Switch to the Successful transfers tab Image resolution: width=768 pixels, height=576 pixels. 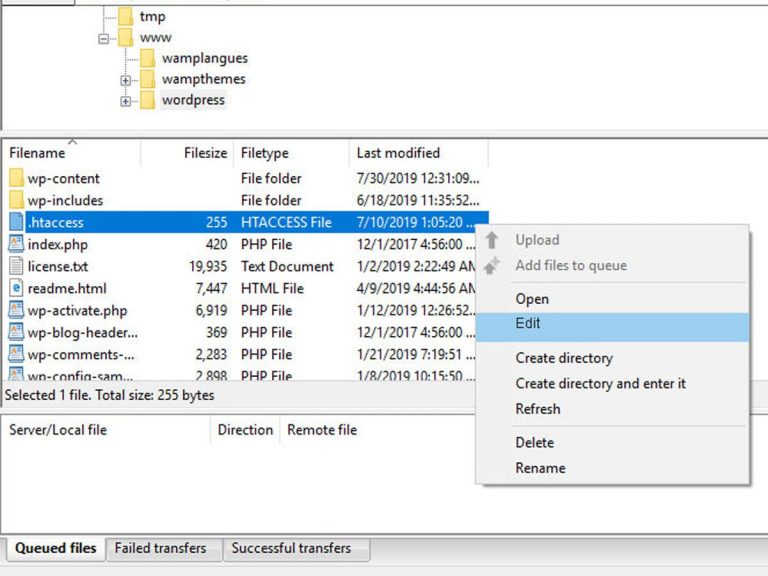[296, 549]
